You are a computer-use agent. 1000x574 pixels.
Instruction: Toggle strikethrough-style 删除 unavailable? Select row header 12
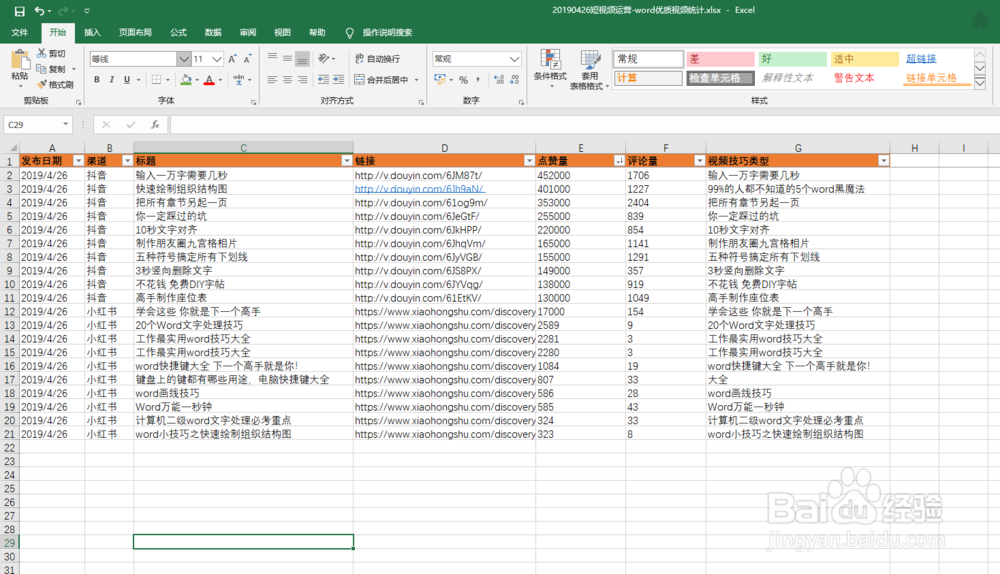(x=10, y=311)
